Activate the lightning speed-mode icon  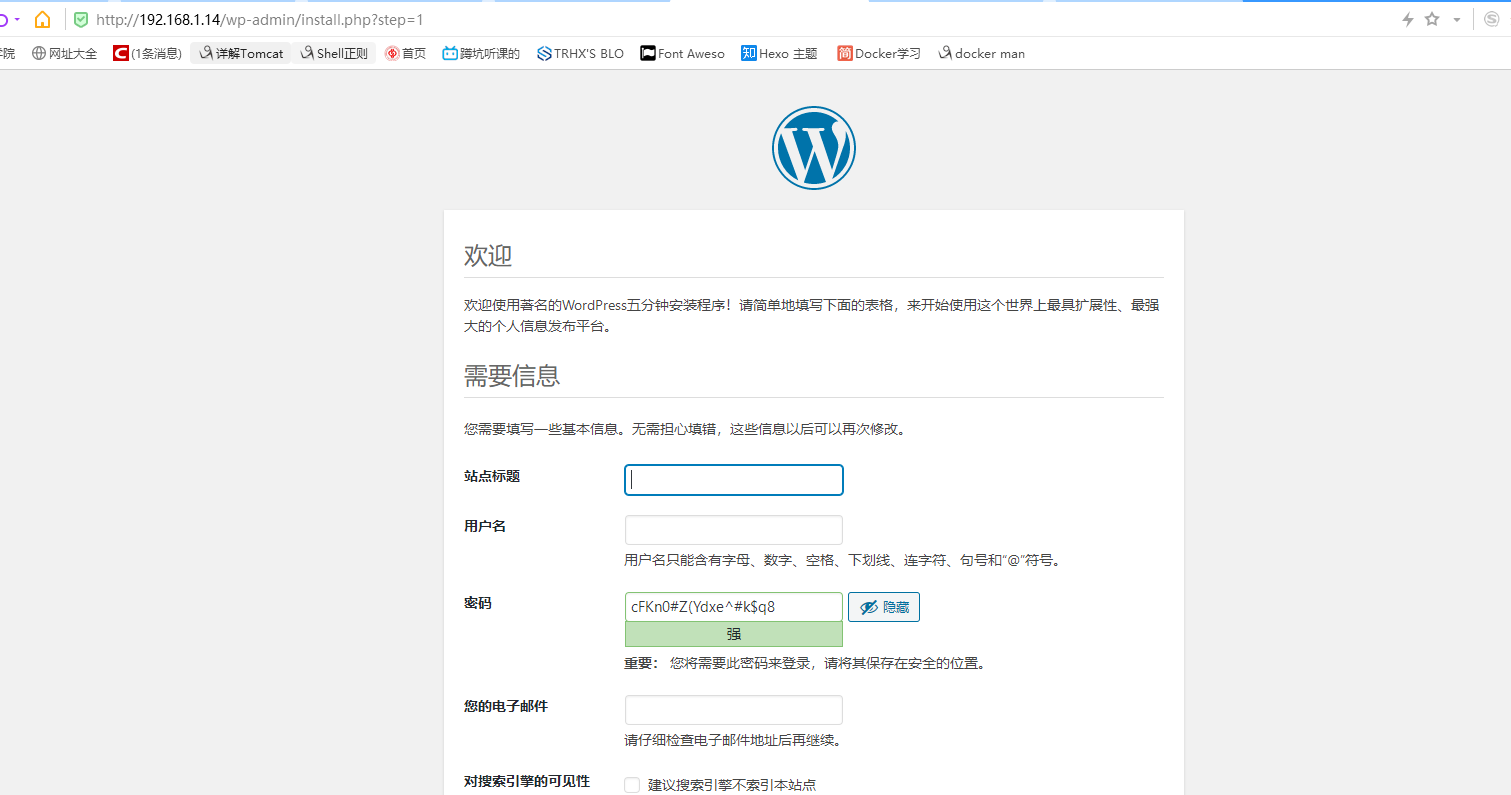pos(1408,19)
